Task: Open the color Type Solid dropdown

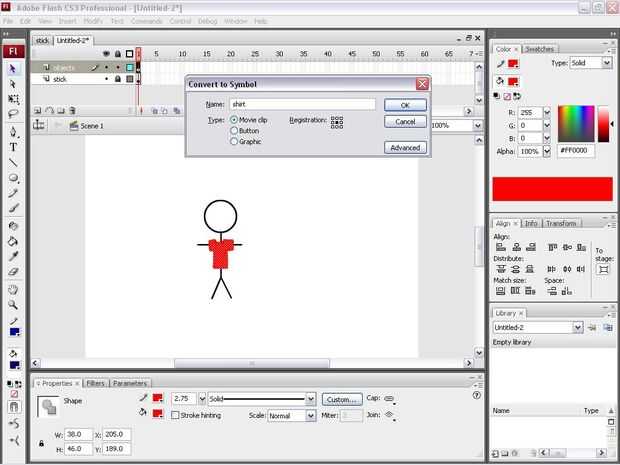Action: (x=607, y=63)
